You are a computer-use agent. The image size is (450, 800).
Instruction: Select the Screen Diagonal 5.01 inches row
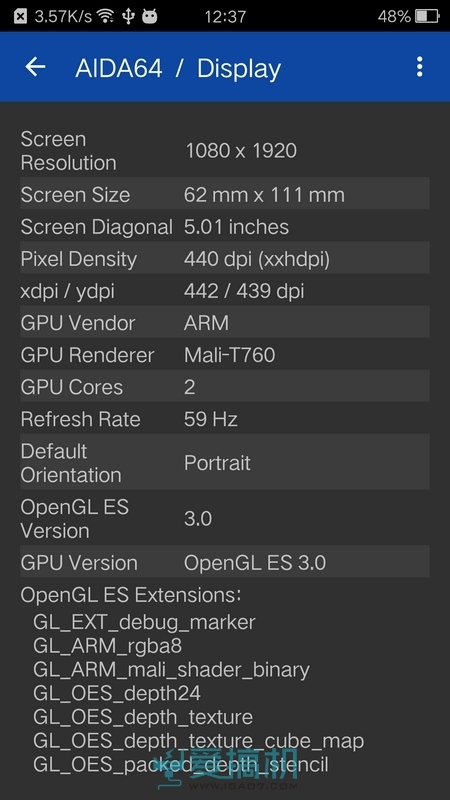[225, 227]
